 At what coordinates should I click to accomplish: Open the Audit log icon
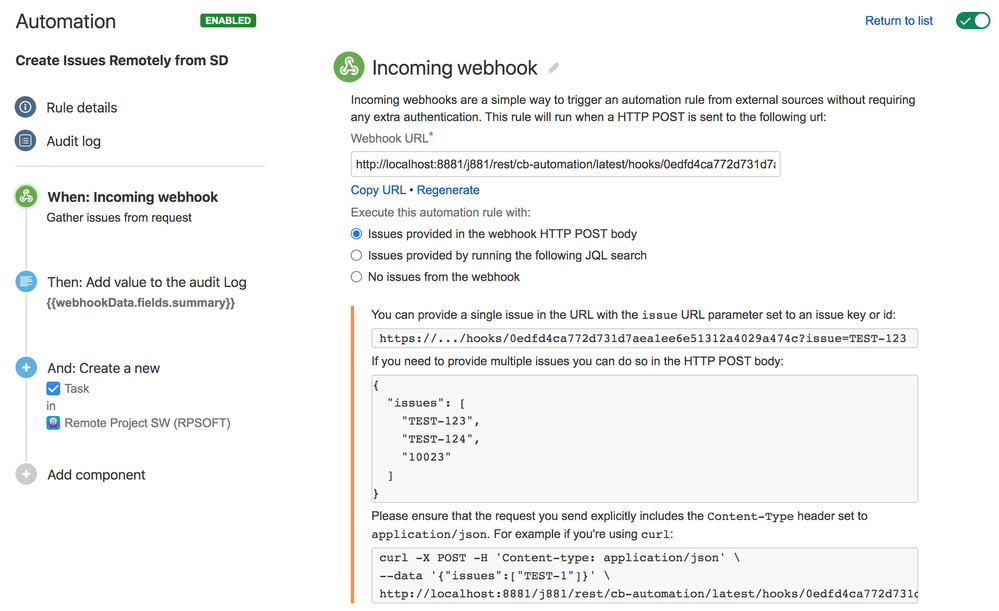(26, 141)
